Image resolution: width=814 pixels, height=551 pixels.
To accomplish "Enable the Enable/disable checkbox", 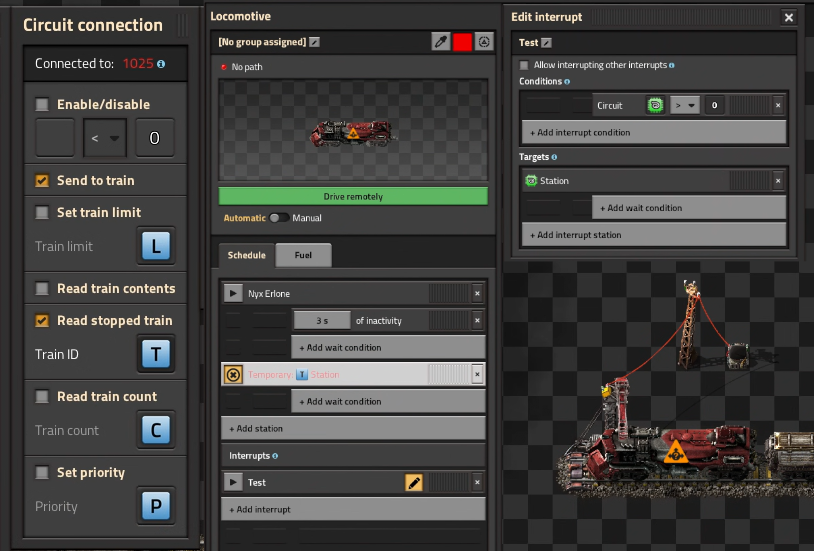I will [x=42, y=104].
